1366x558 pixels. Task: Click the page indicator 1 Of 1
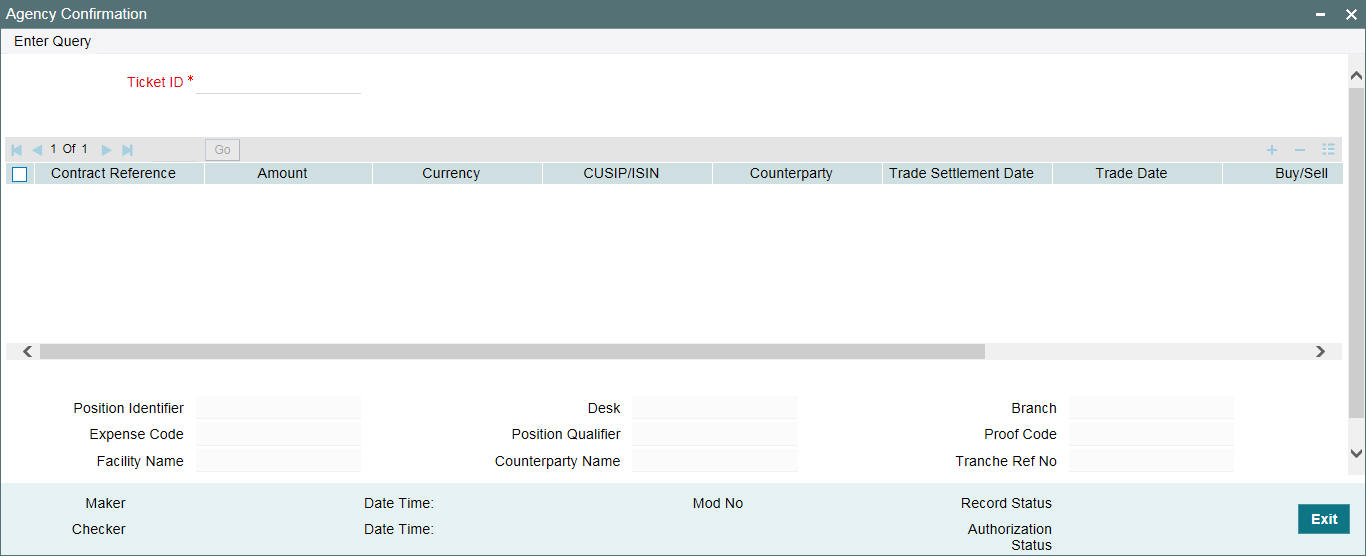coord(69,149)
